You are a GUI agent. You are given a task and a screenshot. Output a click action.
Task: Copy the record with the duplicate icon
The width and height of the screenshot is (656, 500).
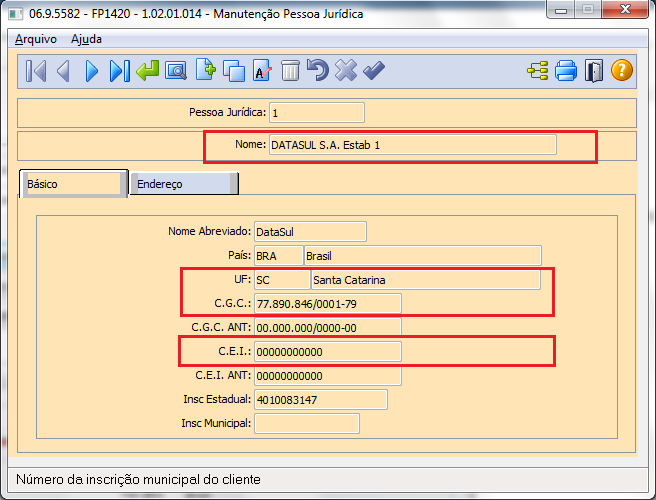(234, 71)
